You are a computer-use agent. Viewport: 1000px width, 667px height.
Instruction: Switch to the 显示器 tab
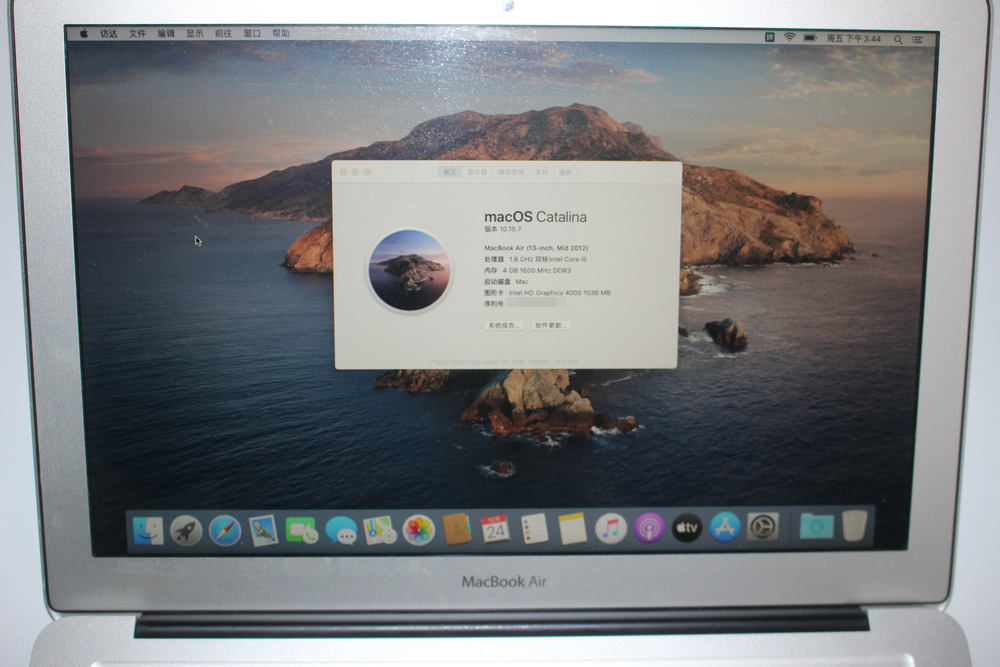pyautogui.click(x=477, y=172)
